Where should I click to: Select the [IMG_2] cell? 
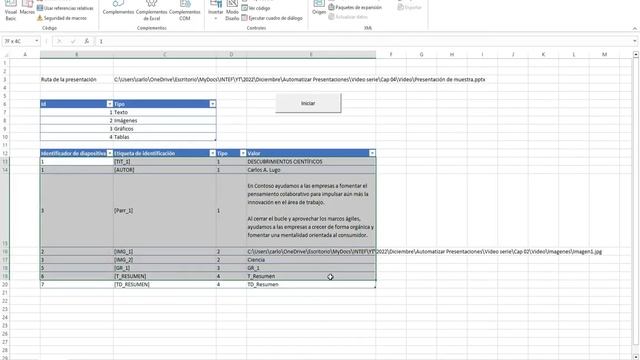click(165, 260)
